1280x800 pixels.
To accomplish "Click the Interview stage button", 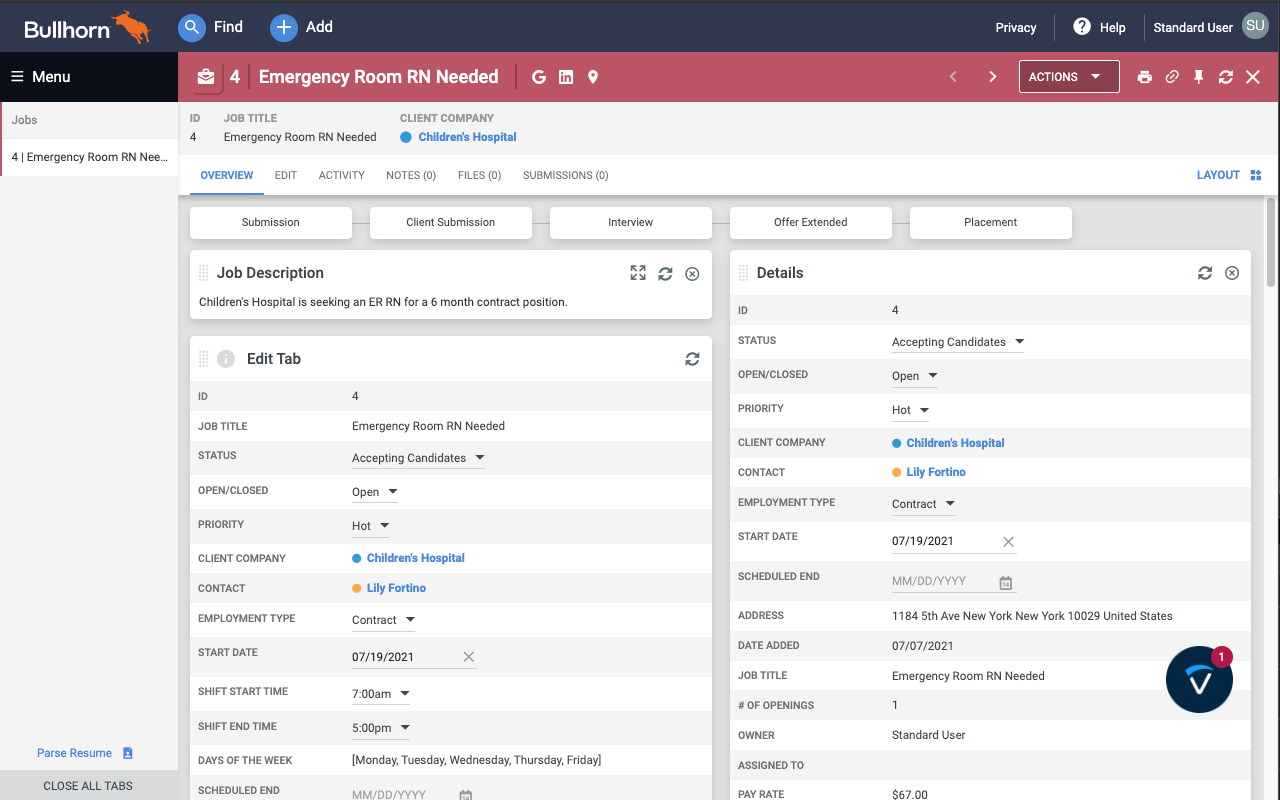I will pyautogui.click(x=631, y=222).
